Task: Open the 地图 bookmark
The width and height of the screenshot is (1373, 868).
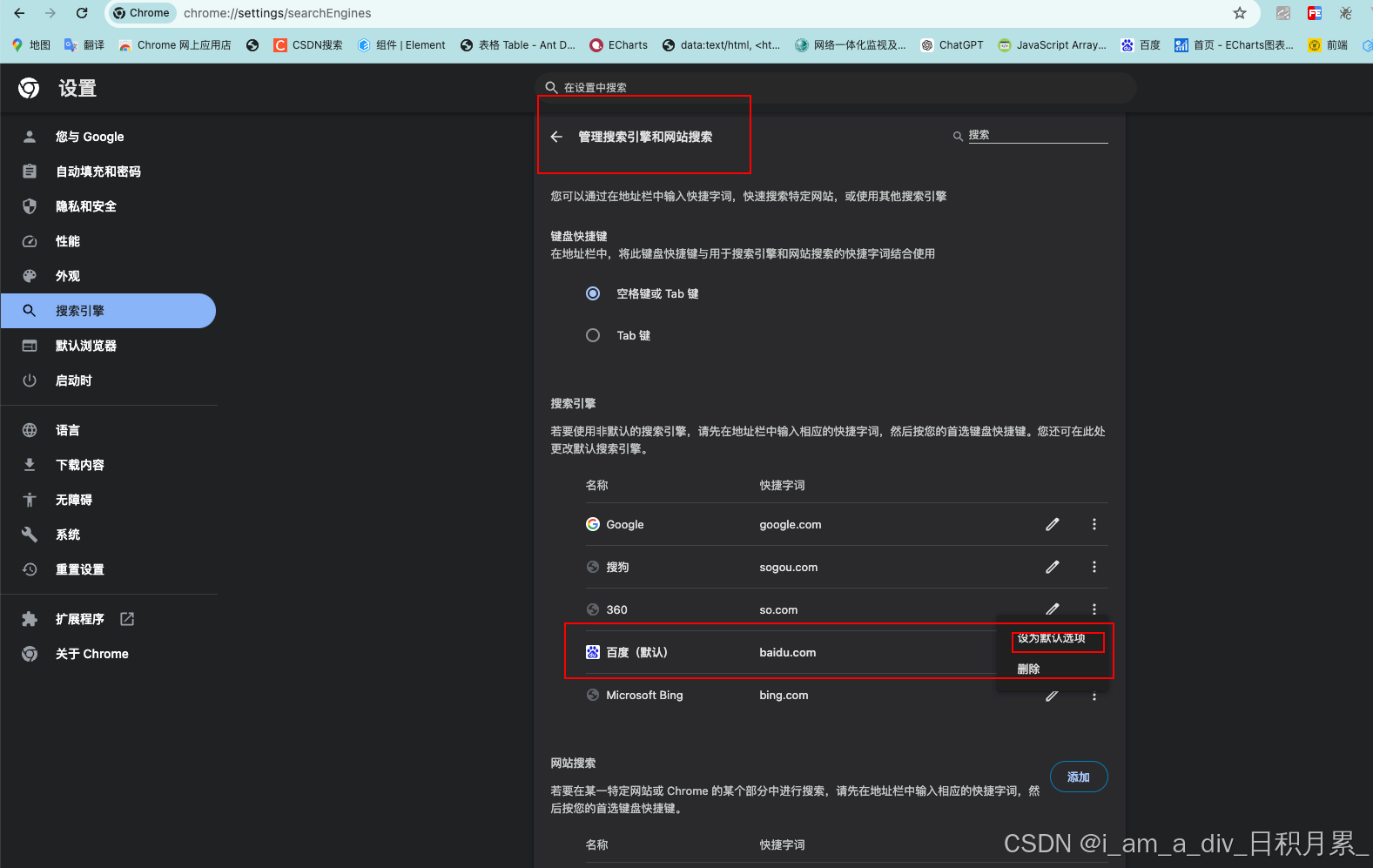Action: [x=31, y=45]
